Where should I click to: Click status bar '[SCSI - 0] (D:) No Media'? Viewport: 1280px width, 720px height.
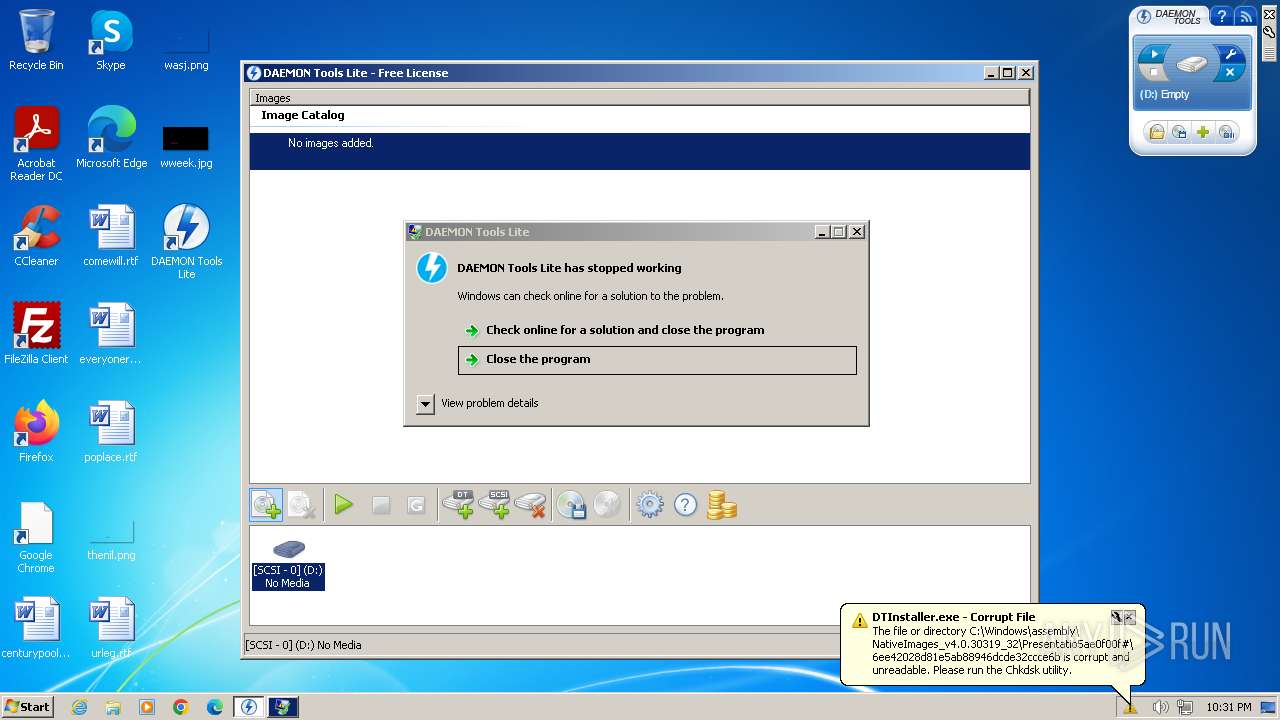tap(304, 645)
